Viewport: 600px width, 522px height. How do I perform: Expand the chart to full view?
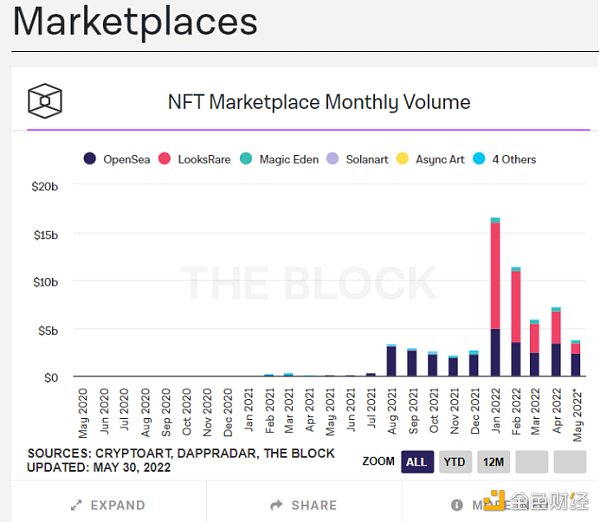pyautogui.click(x=109, y=505)
